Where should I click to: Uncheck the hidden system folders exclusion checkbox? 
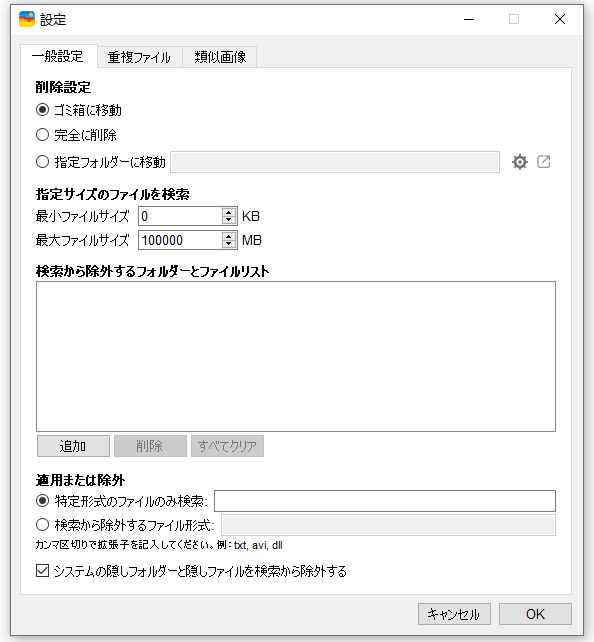point(42,570)
